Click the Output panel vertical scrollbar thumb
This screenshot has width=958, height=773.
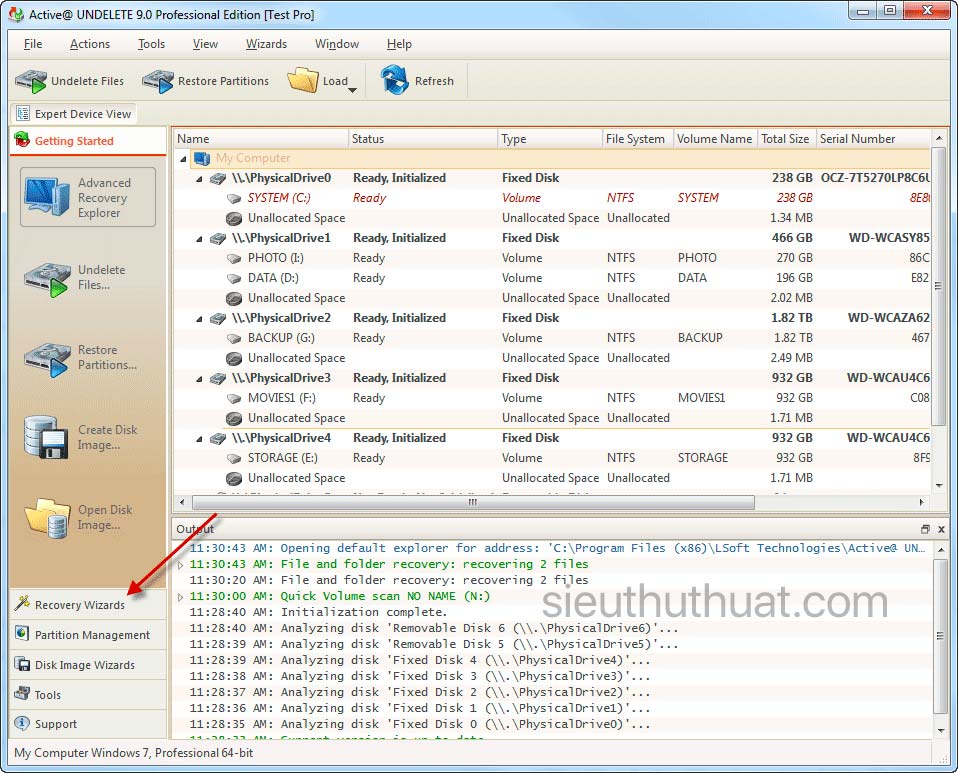point(941,636)
